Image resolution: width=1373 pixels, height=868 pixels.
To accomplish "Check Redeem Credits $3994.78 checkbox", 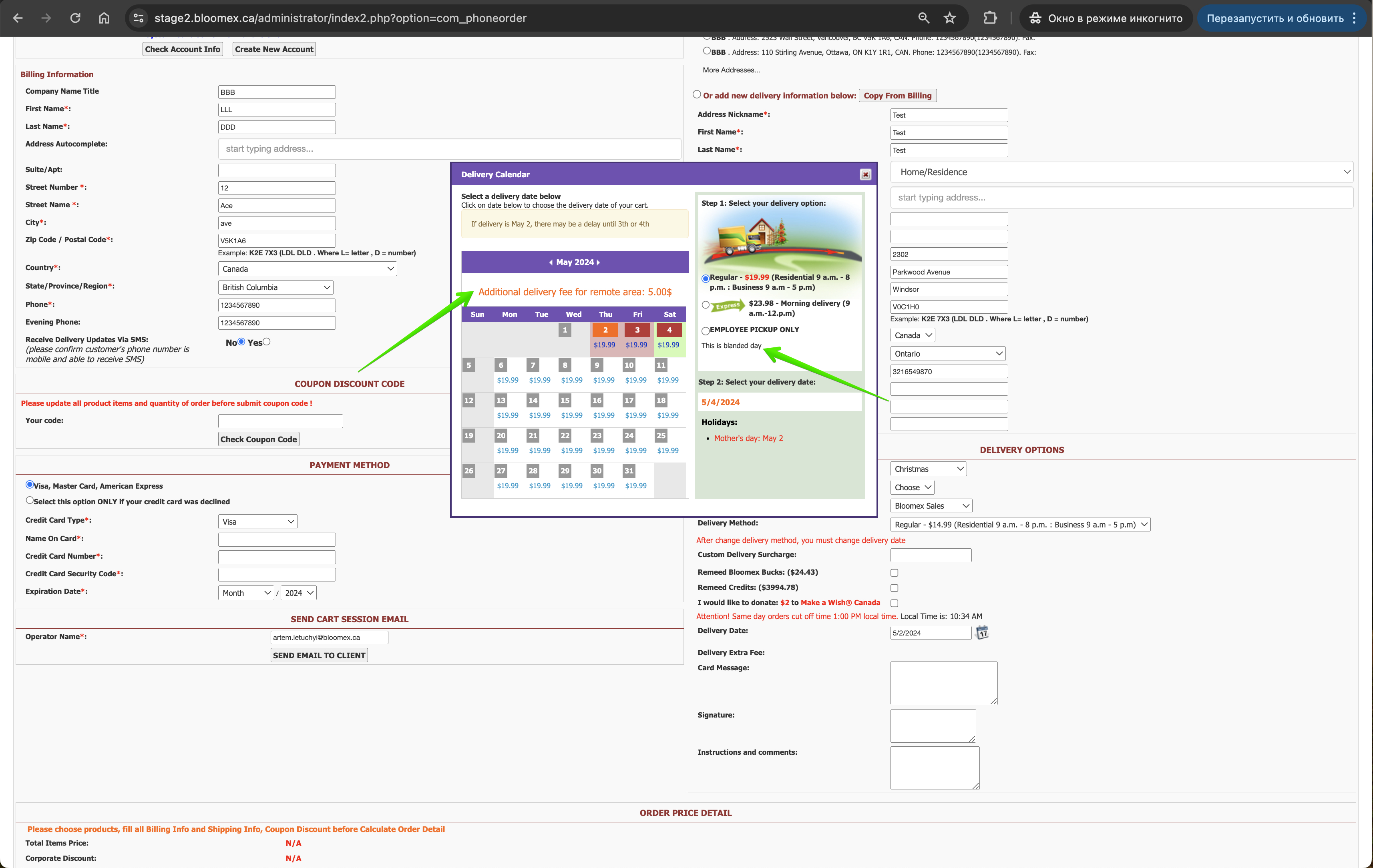I will [x=894, y=587].
